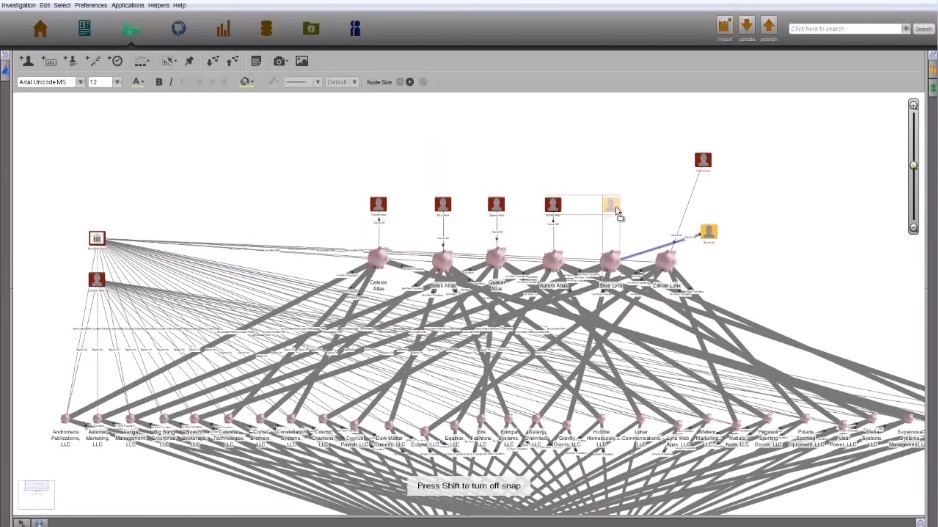
Task: Open the brown database stack icon
Action: click(266, 28)
